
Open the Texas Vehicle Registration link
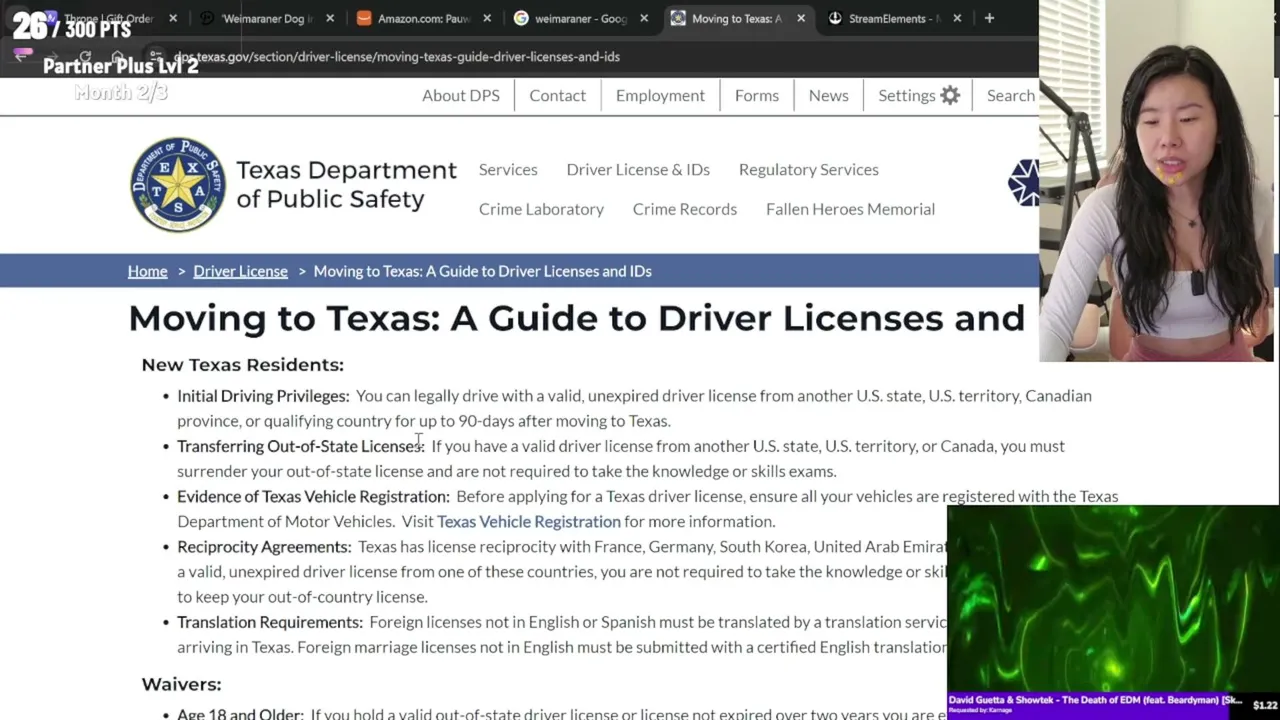[529, 521]
